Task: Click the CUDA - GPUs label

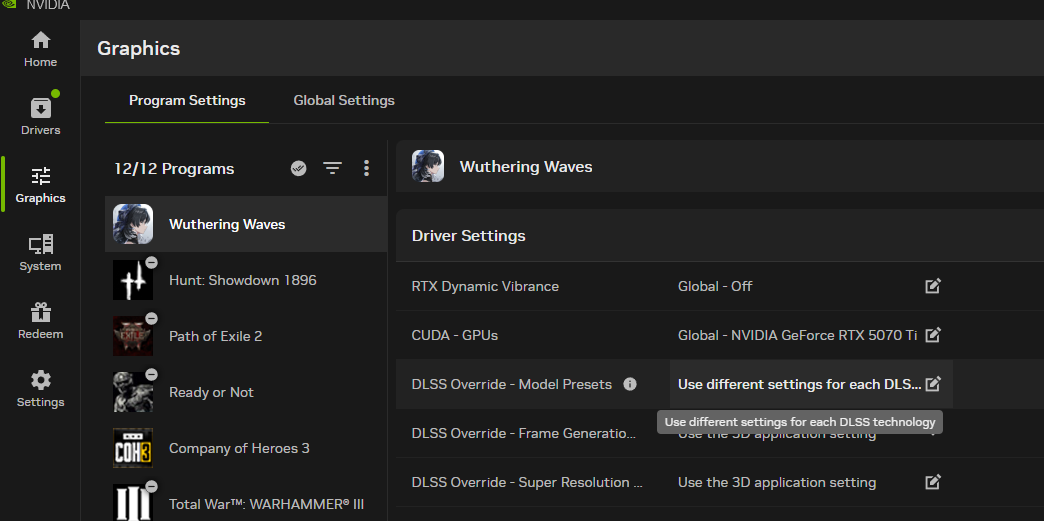Action: [x=455, y=335]
